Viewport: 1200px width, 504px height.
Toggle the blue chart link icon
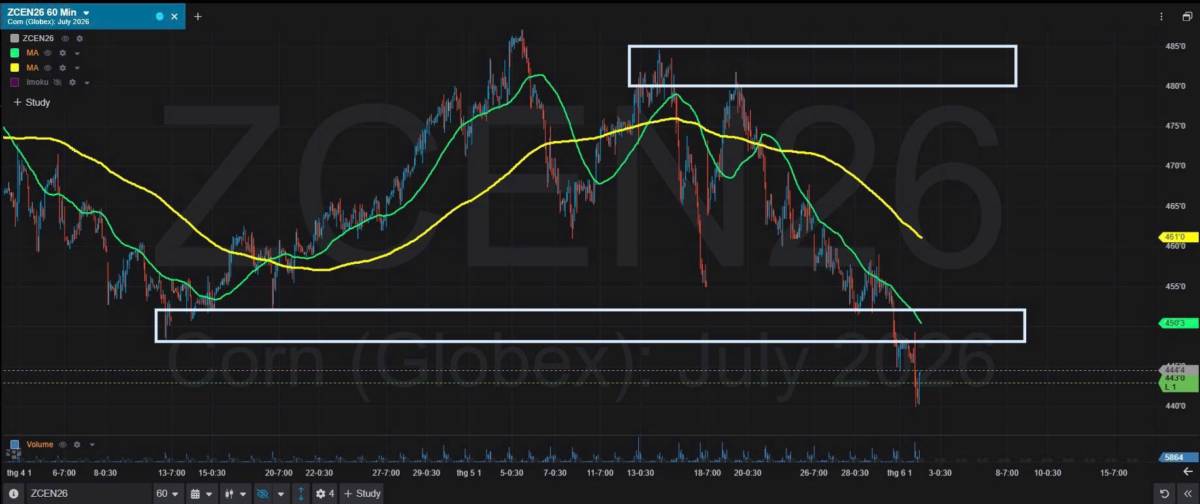click(262, 494)
